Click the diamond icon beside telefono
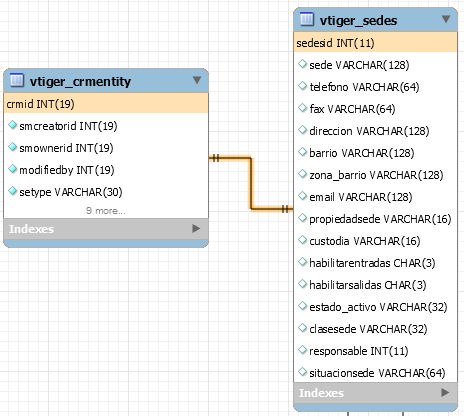464x416 pixels. pos(302,86)
